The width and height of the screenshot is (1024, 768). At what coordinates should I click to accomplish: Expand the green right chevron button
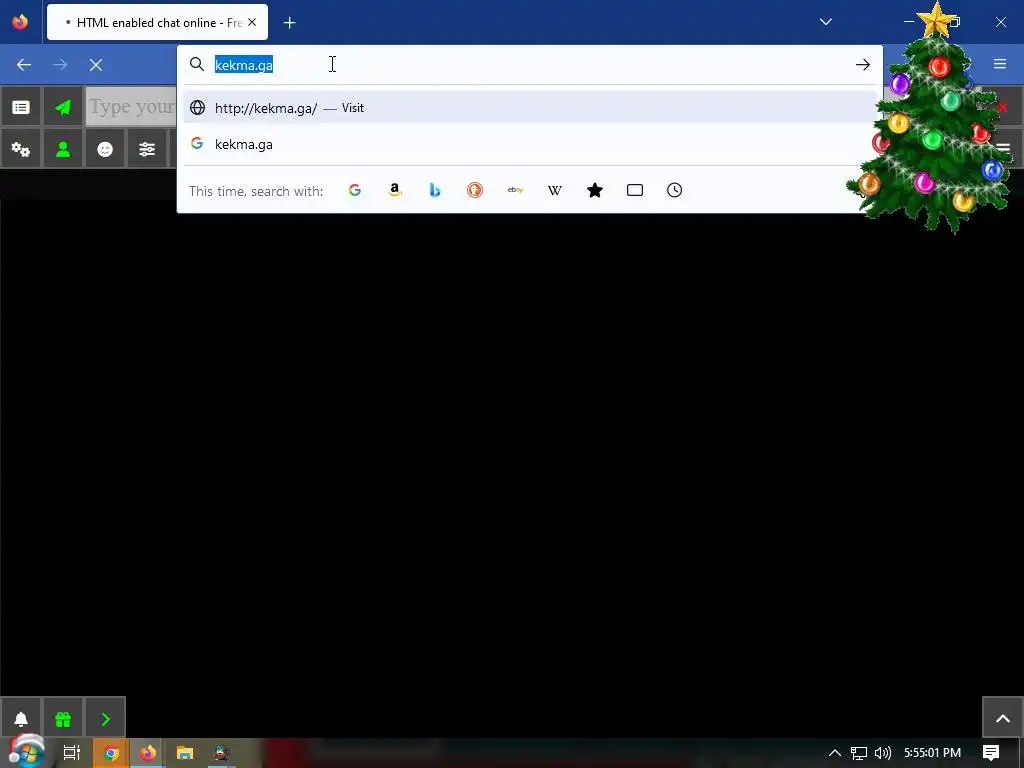[x=105, y=719]
